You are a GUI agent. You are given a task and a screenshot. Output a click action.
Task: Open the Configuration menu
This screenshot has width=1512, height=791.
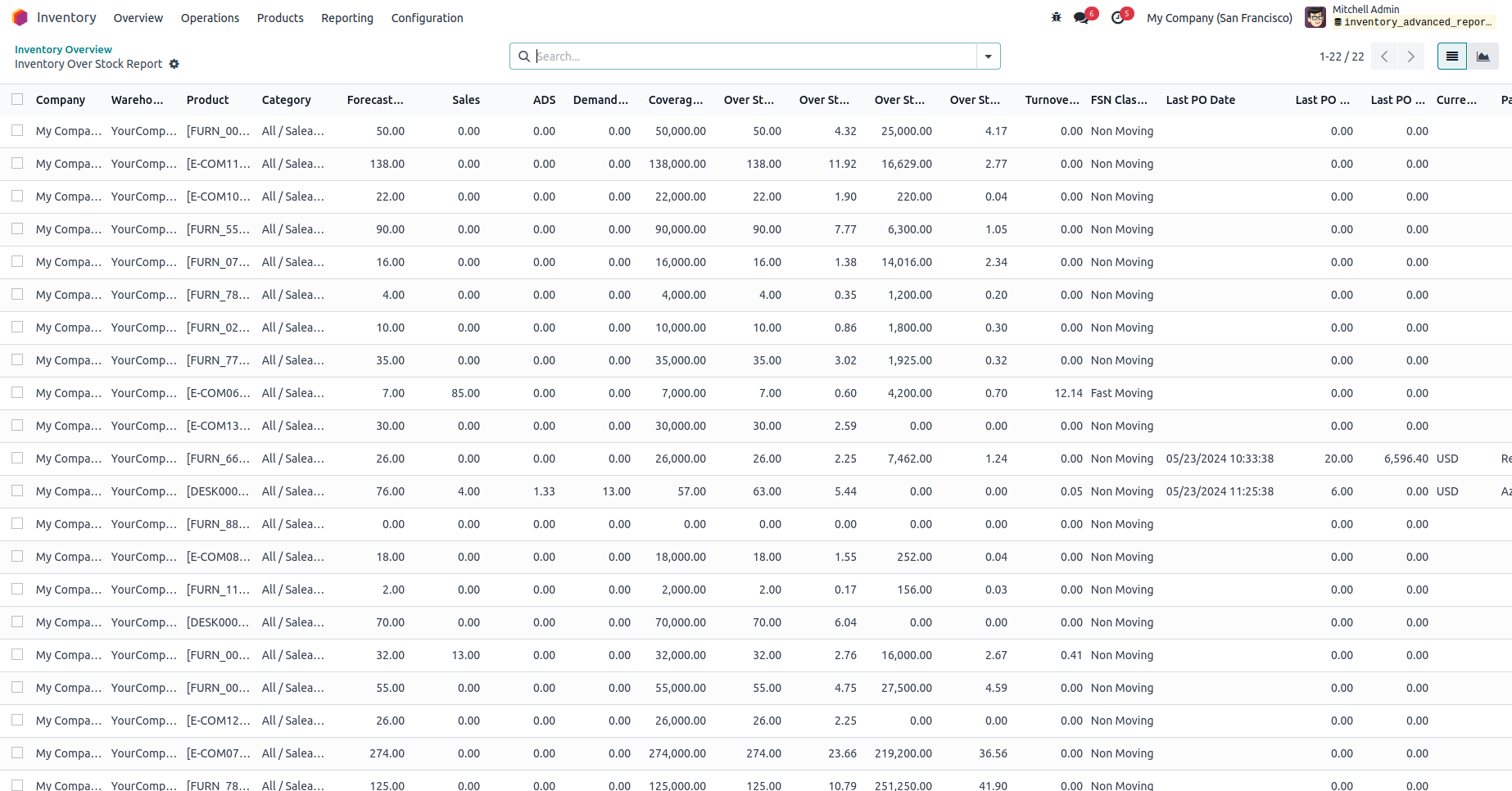(x=427, y=18)
